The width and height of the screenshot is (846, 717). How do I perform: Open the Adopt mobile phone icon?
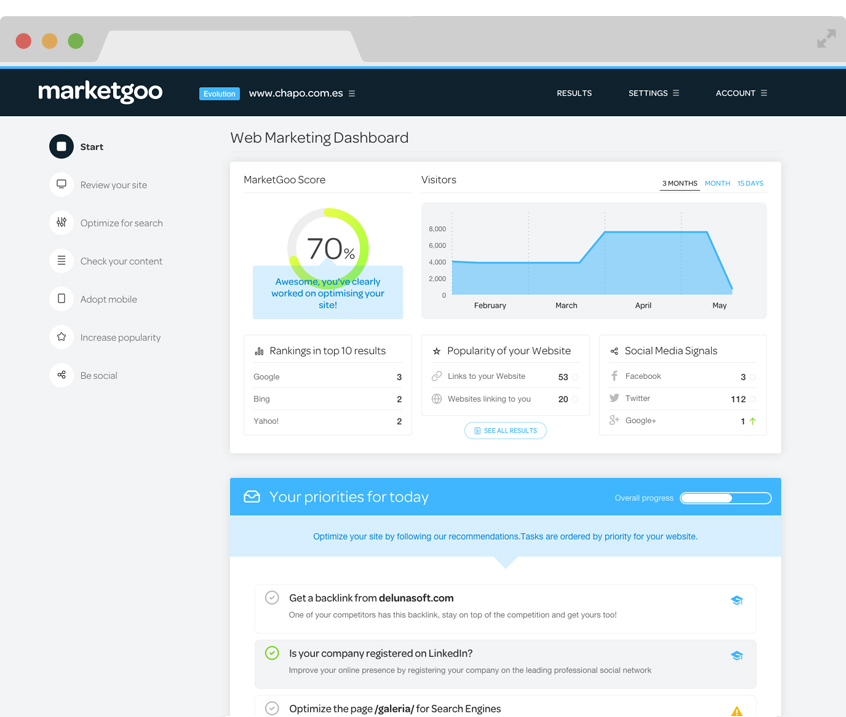[62, 299]
